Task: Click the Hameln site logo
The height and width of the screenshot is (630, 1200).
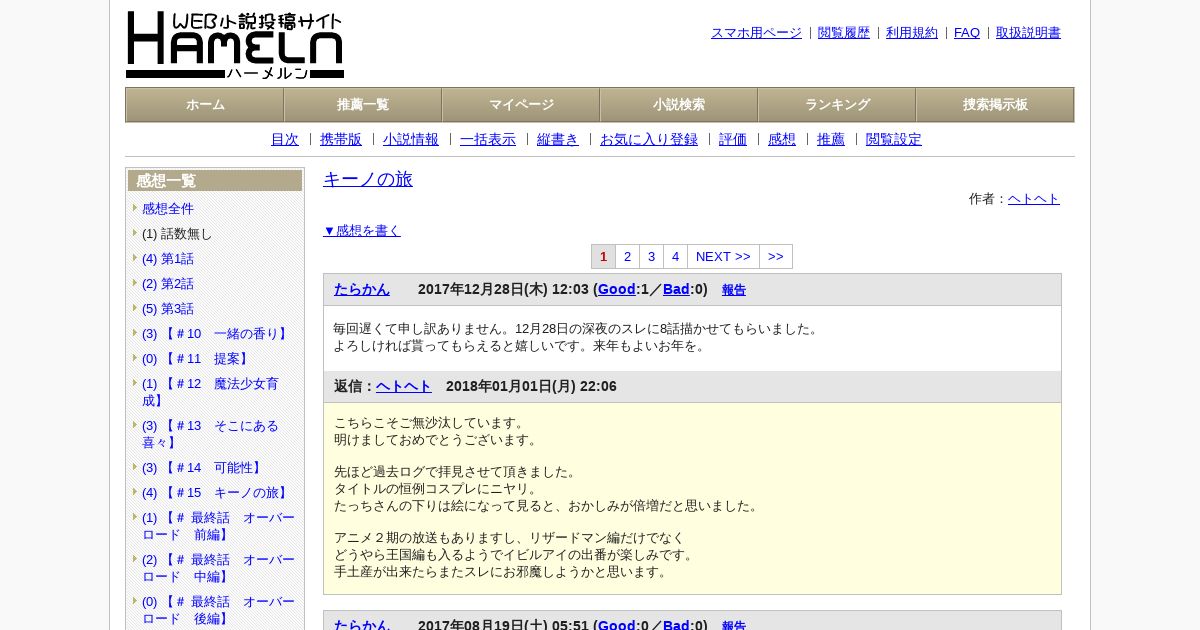Action: (x=235, y=45)
